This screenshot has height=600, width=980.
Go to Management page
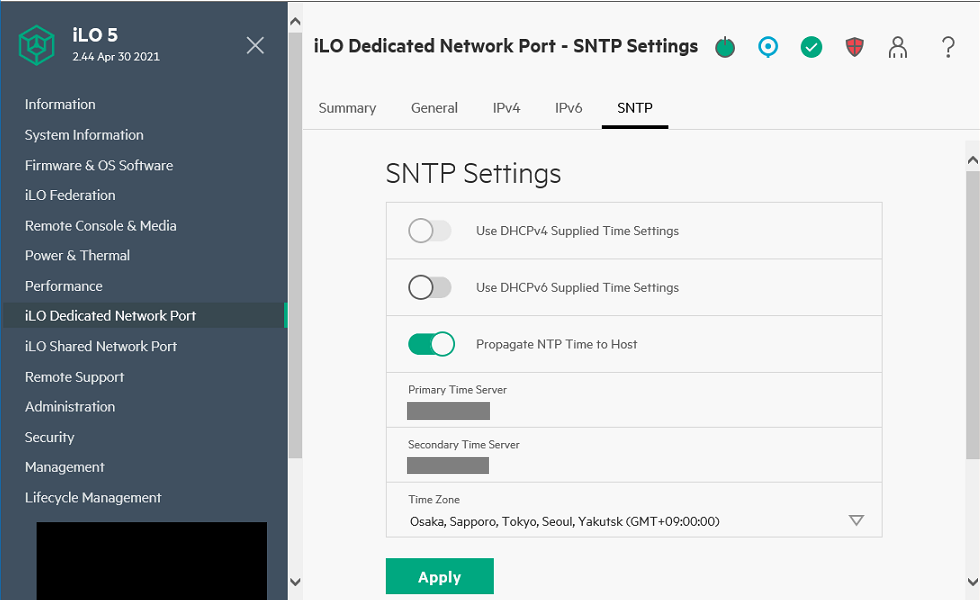point(64,468)
